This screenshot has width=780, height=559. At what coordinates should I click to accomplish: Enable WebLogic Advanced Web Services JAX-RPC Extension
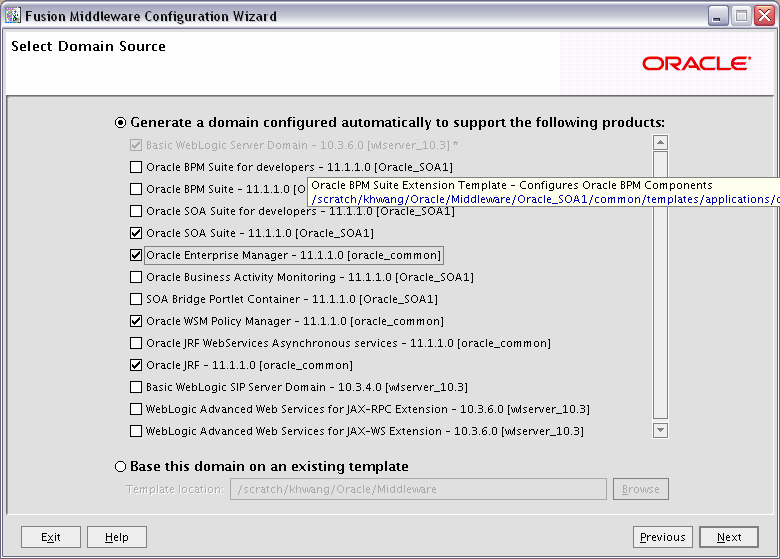(x=136, y=409)
